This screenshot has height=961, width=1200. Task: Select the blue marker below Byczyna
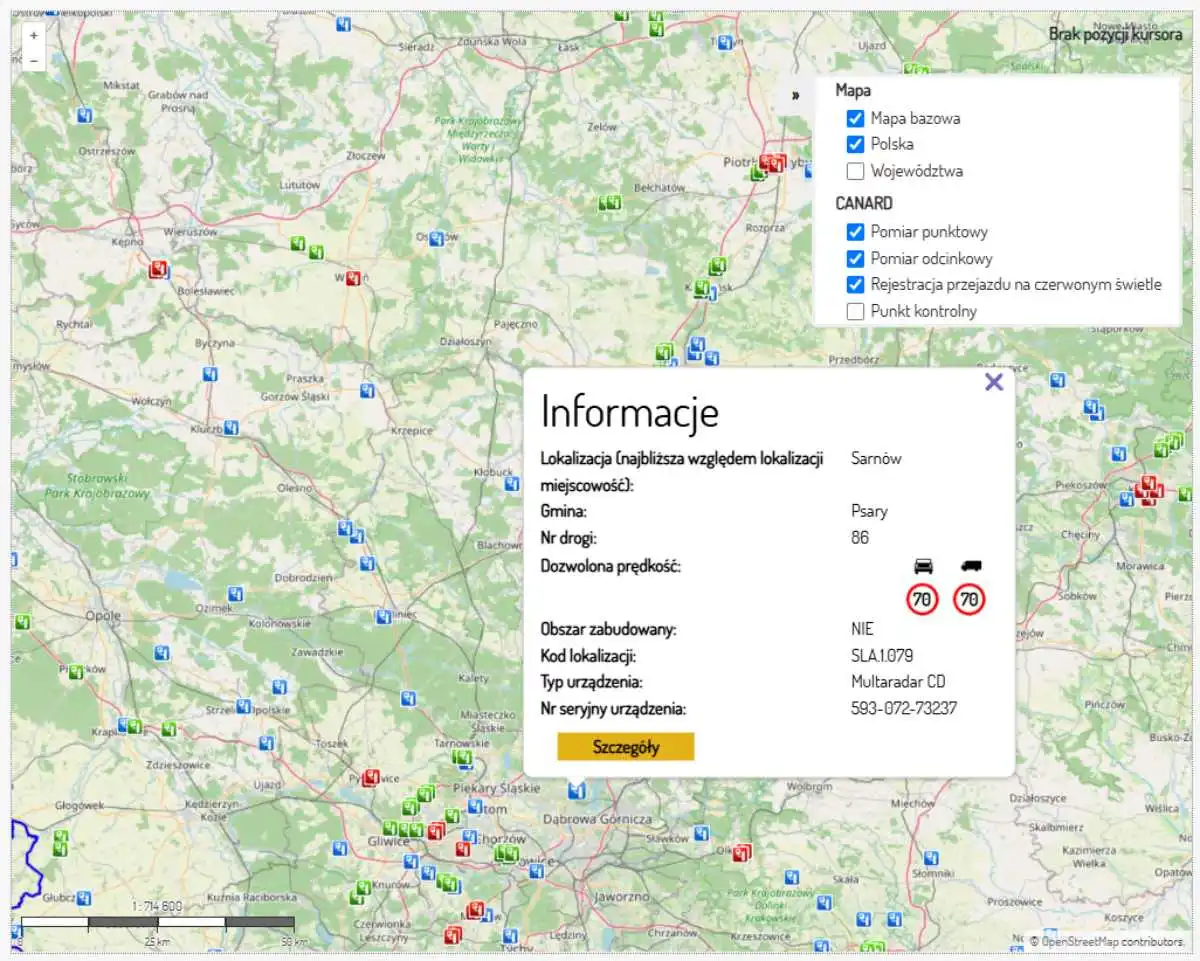[210, 374]
